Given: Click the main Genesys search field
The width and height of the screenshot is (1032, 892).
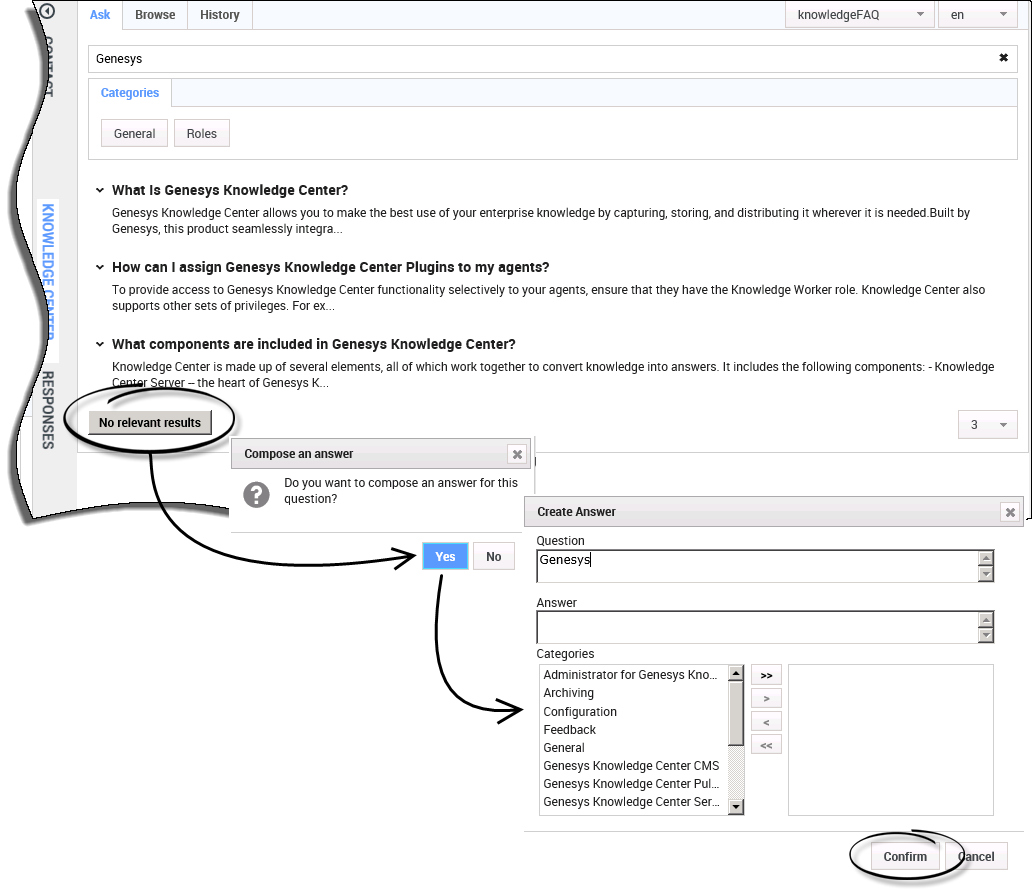Looking at the screenshot, I should pyautogui.click(x=552, y=59).
